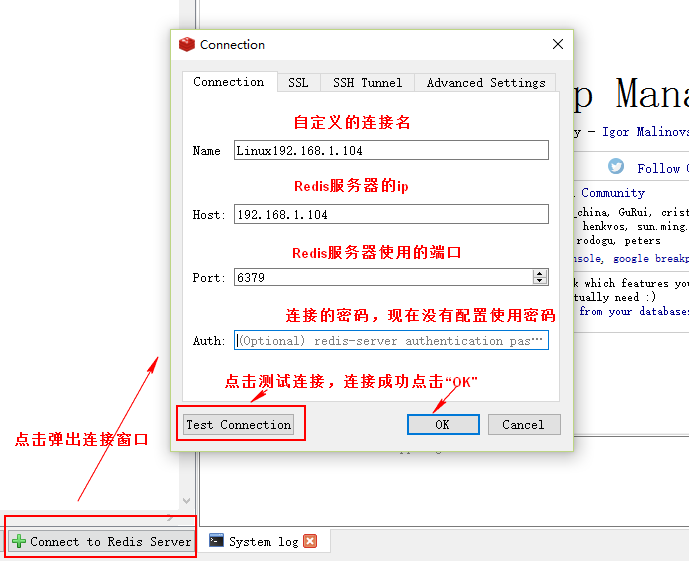Close the System log tab
This screenshot has height=561, width=689.
coord(310,541)
